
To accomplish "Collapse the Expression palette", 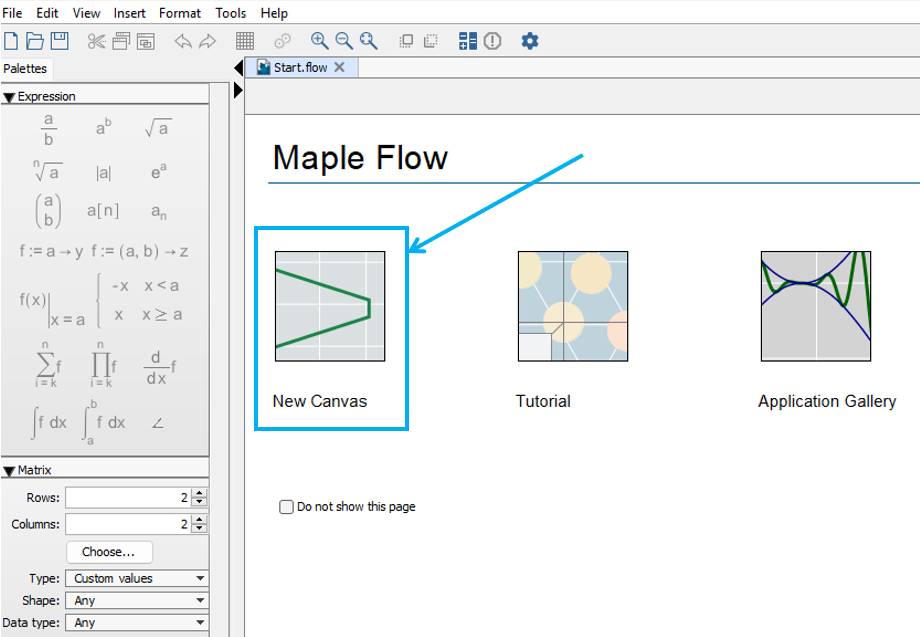I will click(x=9, y=97).
